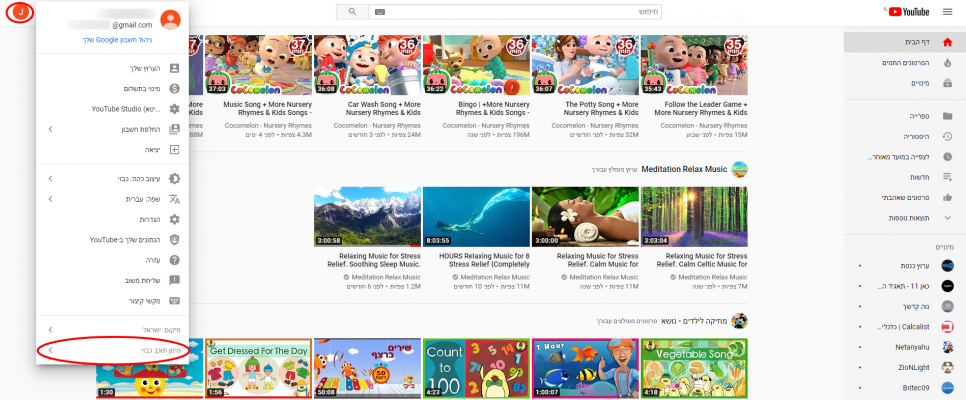This screenshot has height=400, width=966.
Task: Open Get Dressed For The Day thumbnail
Action: [258, 368]
